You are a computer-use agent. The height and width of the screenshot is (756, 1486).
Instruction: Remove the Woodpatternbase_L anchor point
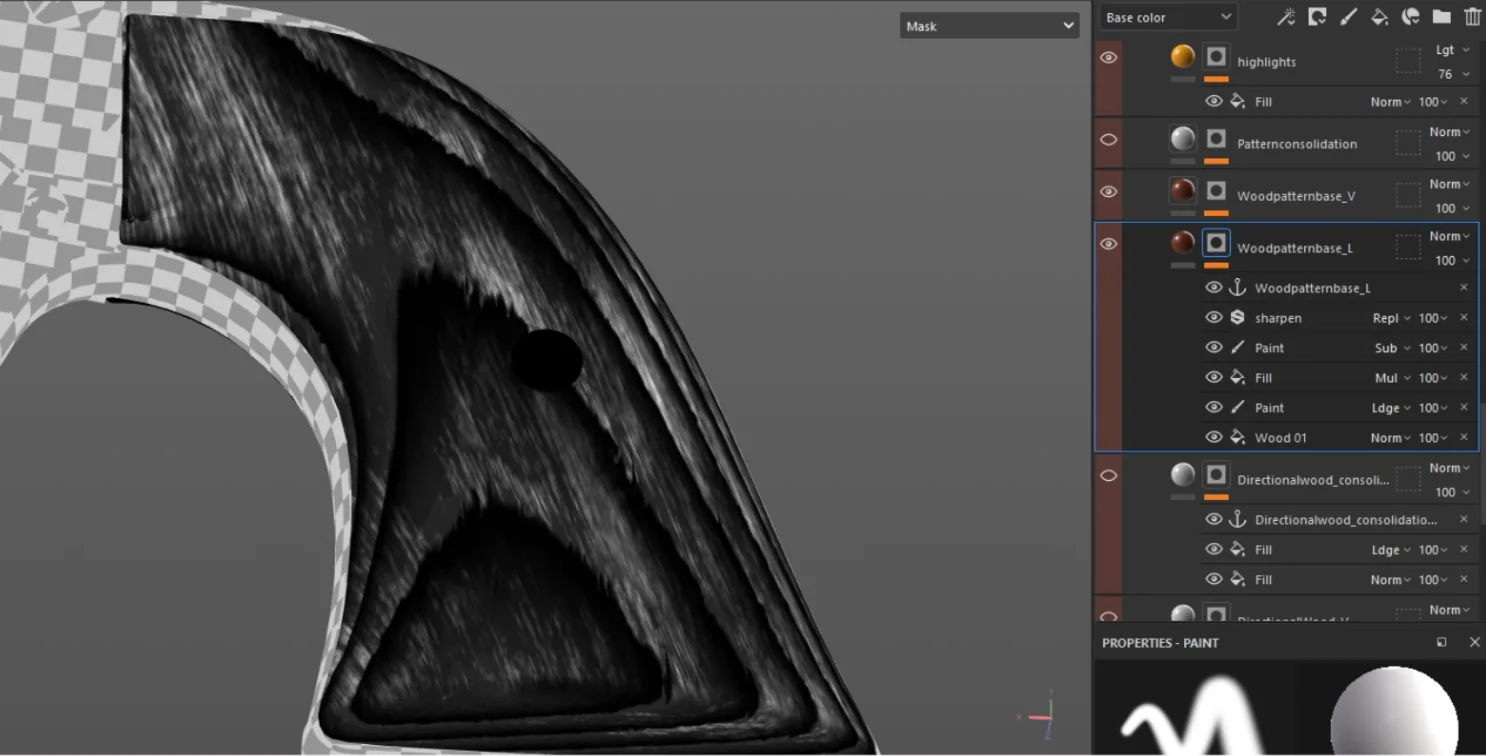(x=1464, y=288)
